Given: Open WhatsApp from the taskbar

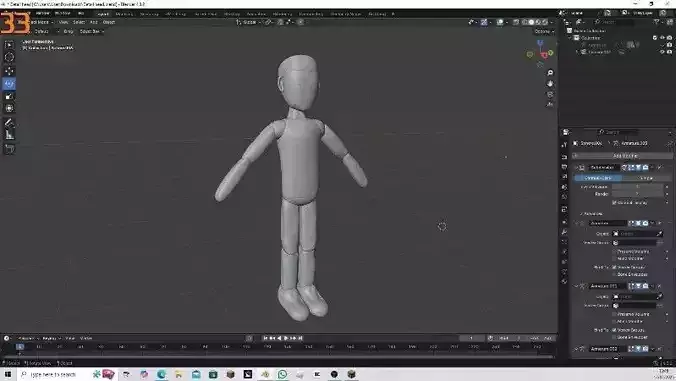Looking at the screenshot, I should pyautogui.click(x=282, y=374).
